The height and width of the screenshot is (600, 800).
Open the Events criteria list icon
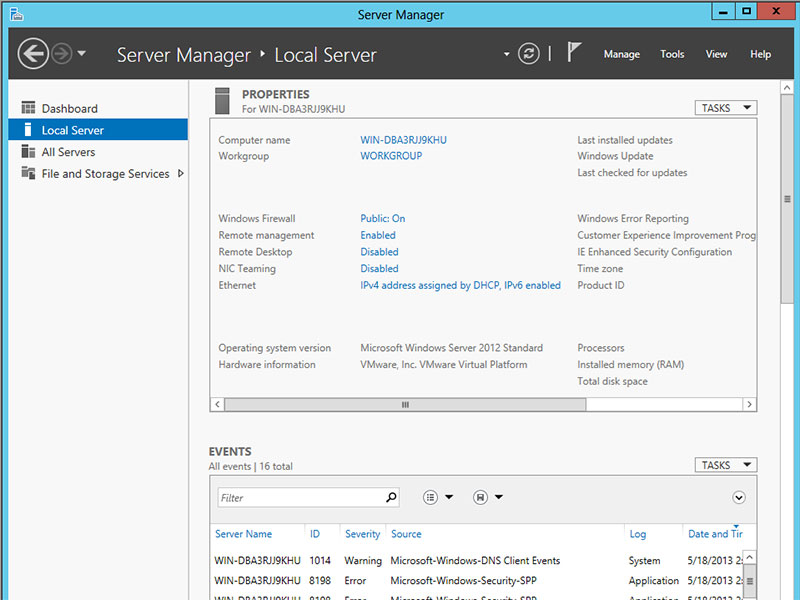click(x=430, y=497)
